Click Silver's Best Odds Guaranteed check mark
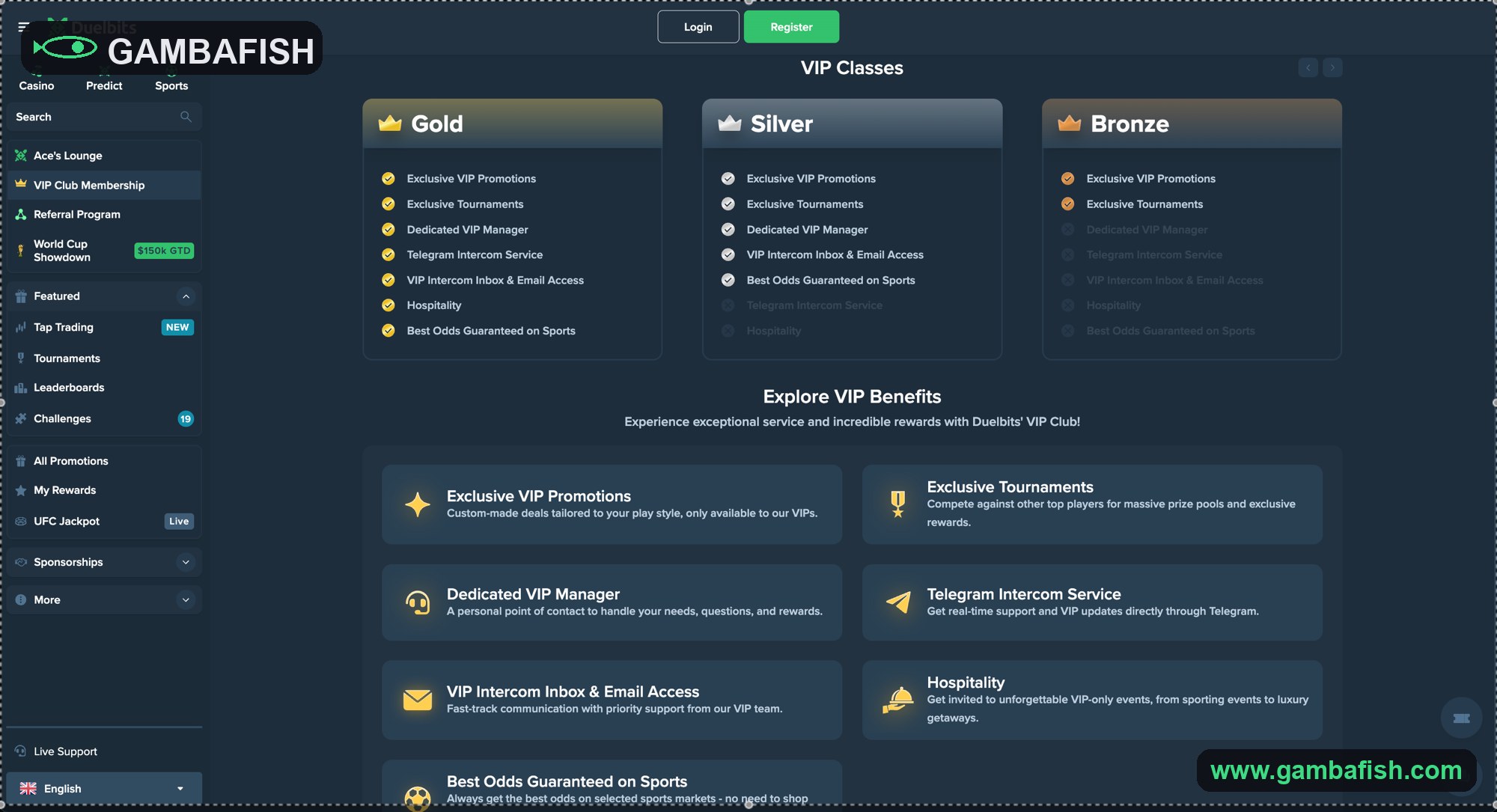 click(x=728, y=280)
